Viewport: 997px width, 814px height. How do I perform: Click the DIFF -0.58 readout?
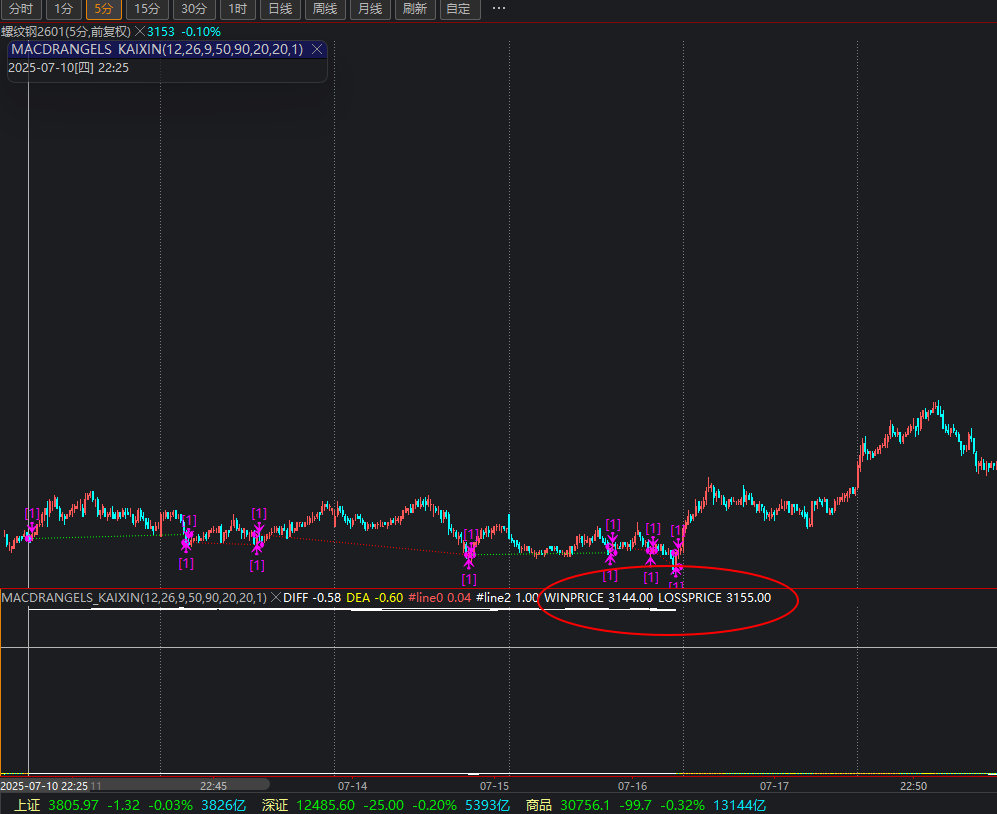coord(312,598)
